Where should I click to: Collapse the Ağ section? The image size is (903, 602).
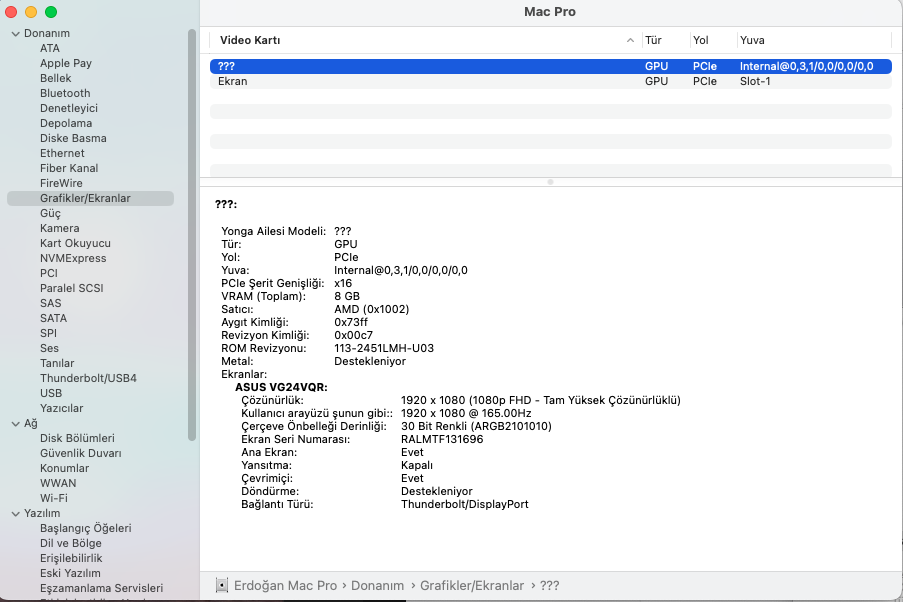(x=15, y=424)
